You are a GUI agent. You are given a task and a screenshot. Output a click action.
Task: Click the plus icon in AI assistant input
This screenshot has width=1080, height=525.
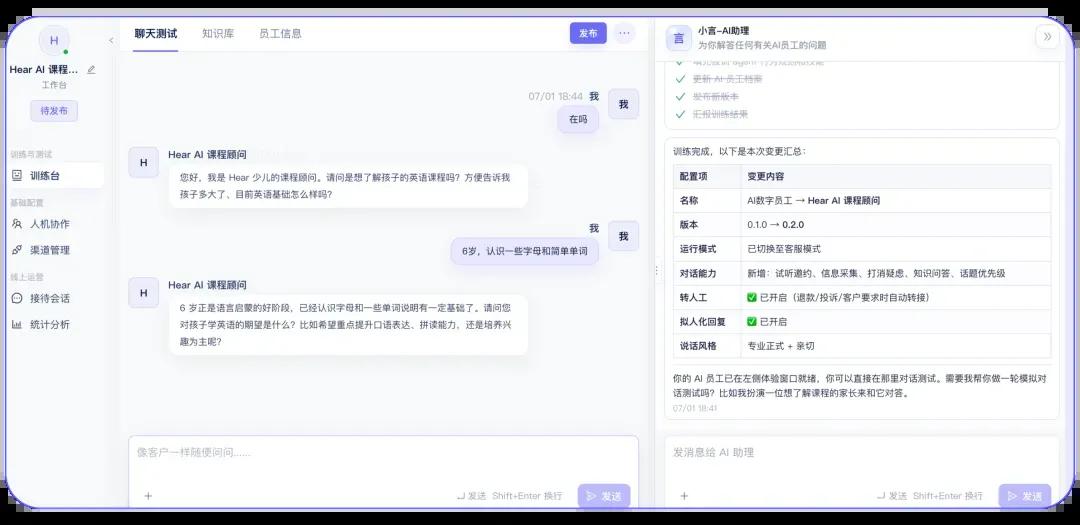(x=684, y=495)
